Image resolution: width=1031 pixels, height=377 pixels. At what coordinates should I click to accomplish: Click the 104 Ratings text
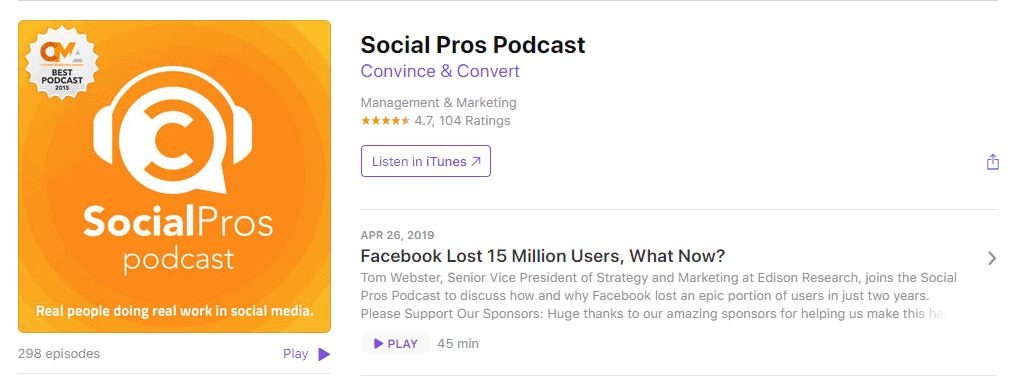click(475, 121)
